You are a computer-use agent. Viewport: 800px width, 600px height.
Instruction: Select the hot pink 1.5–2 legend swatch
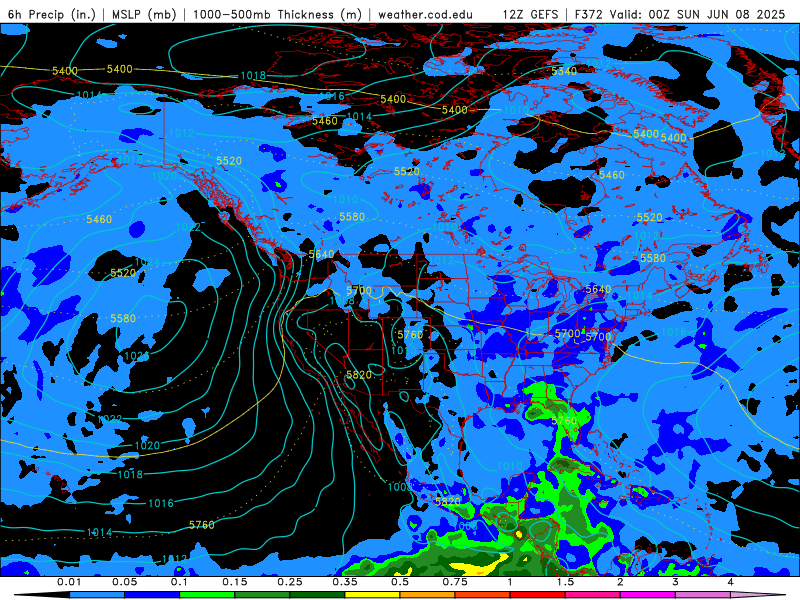[x=593, y=595]
